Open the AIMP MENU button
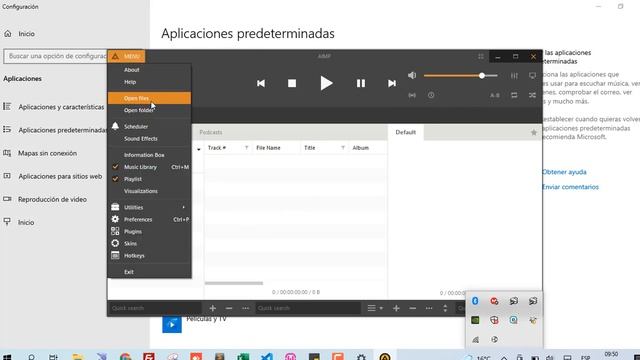The width and height of the screenshot is (640, 360). (126, 56)
